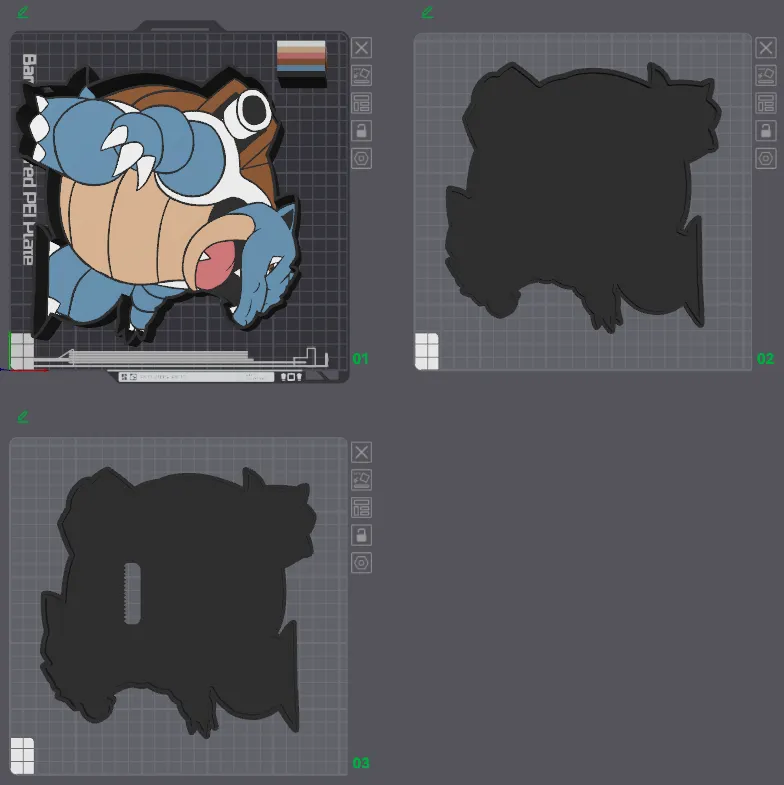The height and width of the screenshot is (785, 784).
Task: Auto orient objects on plate 02
Action: click(x=765, y=76)
